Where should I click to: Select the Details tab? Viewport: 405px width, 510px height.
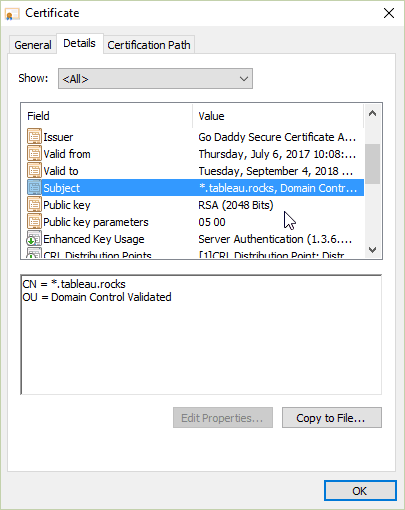pyautogui.click(x=79, y=43)
